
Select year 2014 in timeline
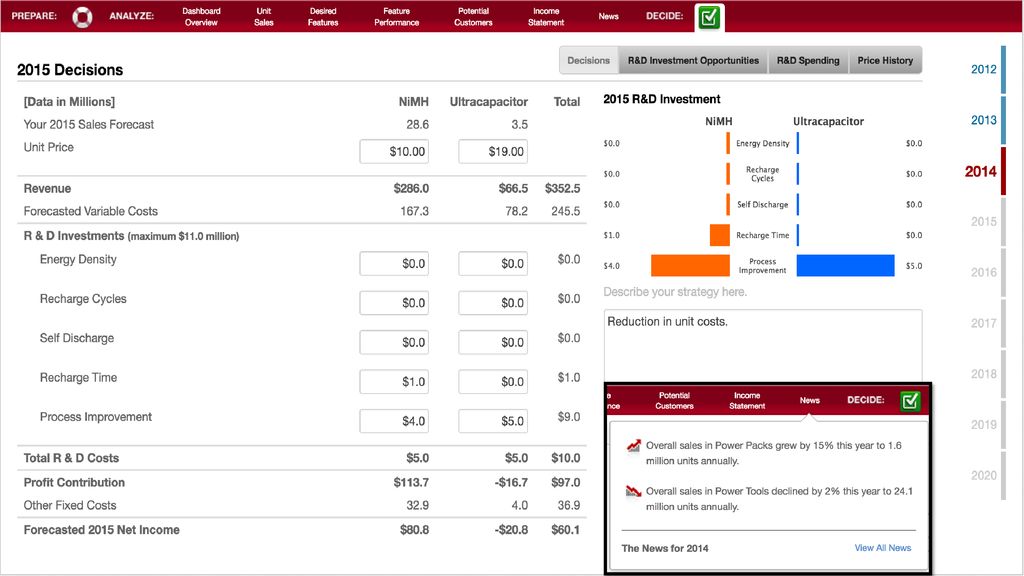coord(980,171)
